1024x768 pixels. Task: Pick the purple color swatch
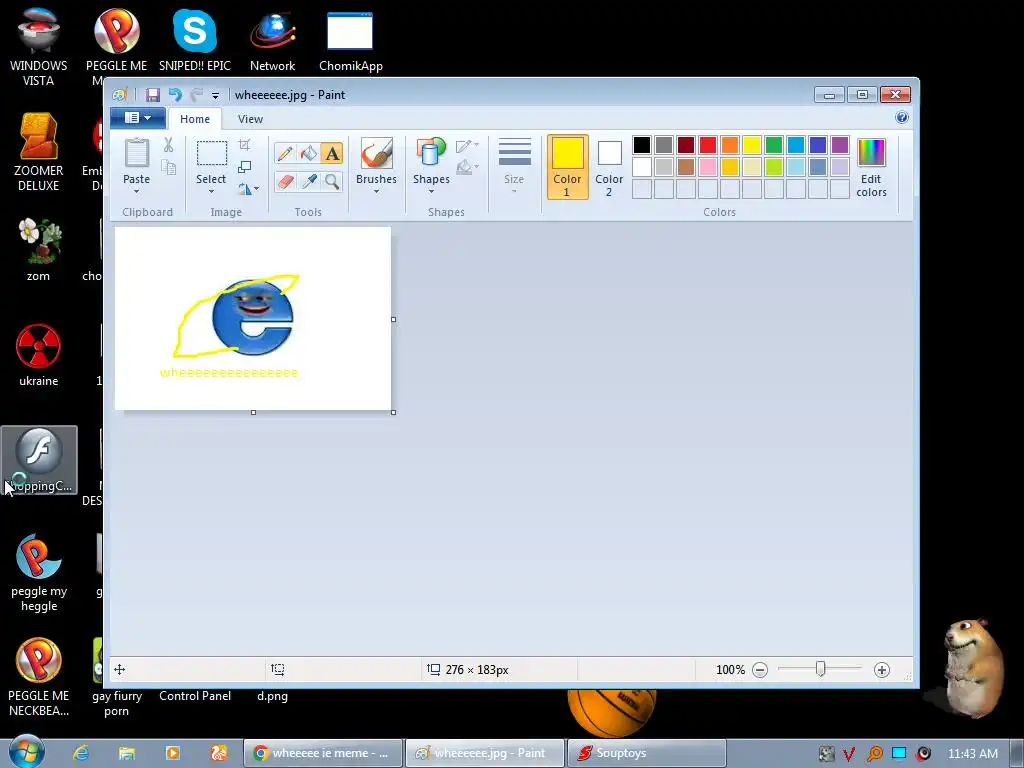tap(840, 144)
